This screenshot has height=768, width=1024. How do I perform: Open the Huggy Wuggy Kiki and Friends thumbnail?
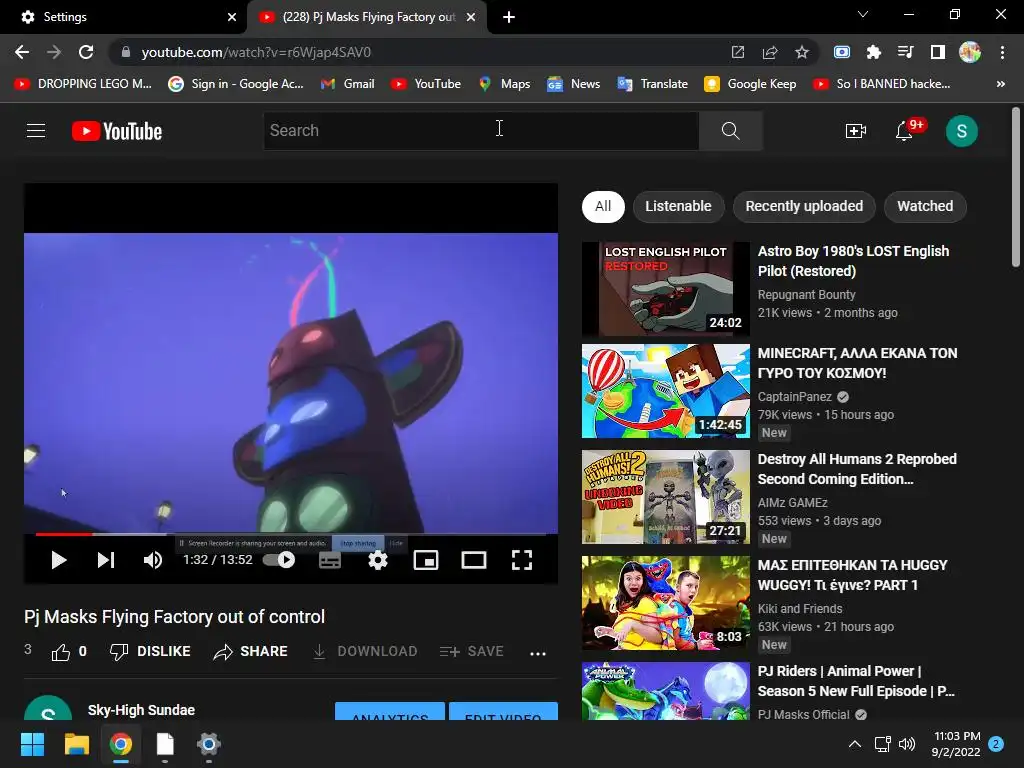coord(665,602)
